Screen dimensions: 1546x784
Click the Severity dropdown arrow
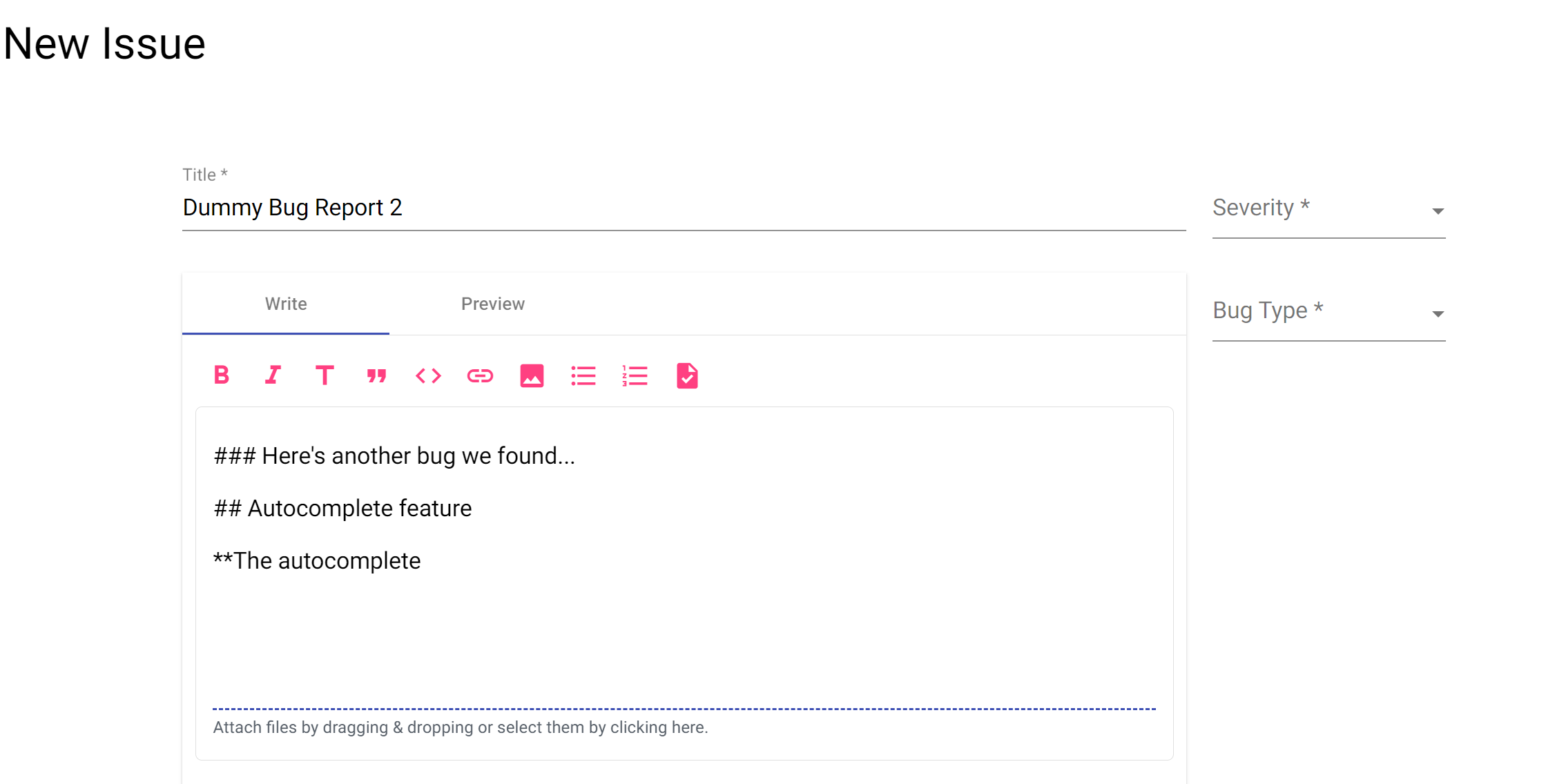(x=1438, y=211)
